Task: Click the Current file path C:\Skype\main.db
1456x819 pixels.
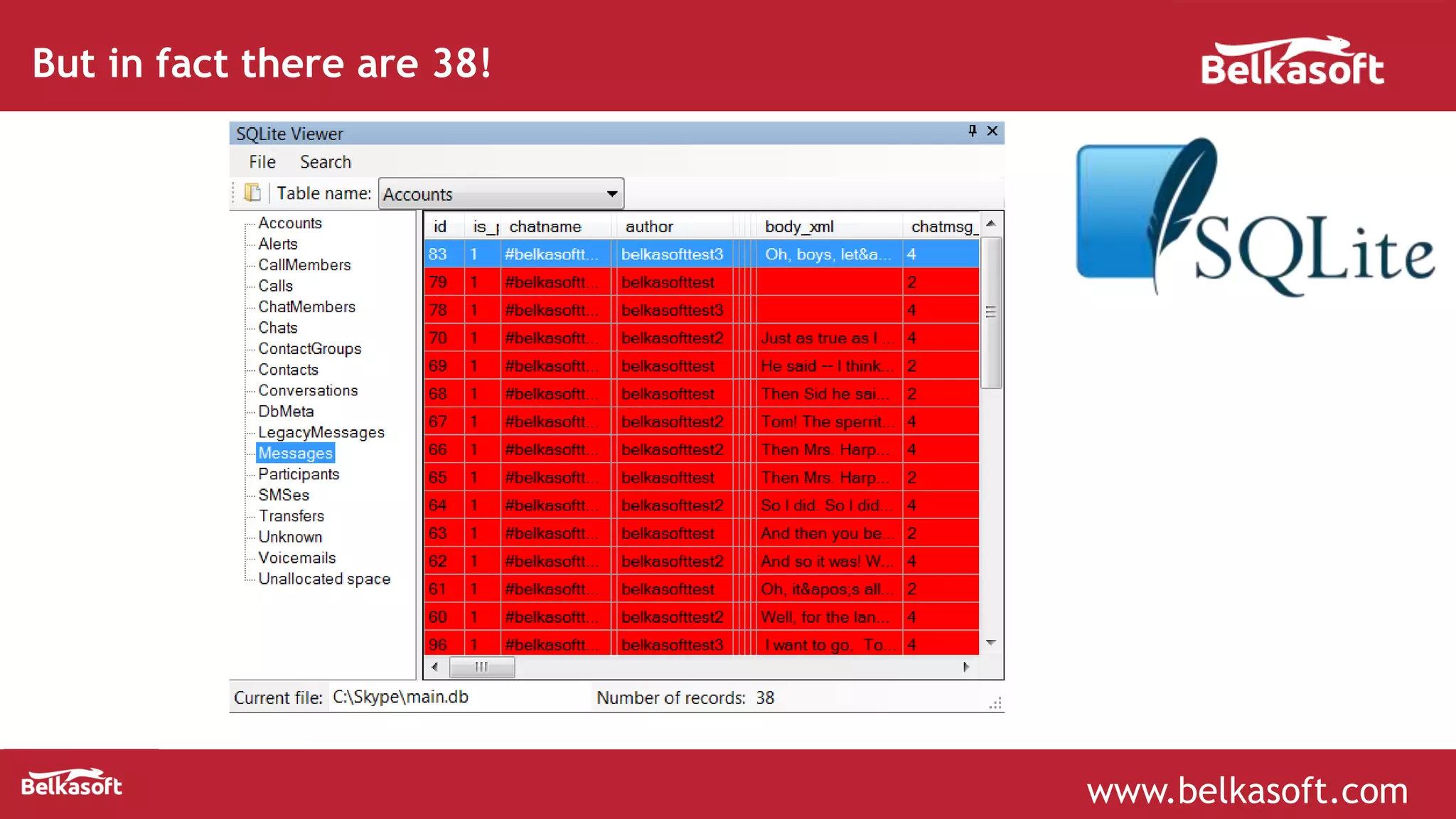Action: (x=400, y=697)
